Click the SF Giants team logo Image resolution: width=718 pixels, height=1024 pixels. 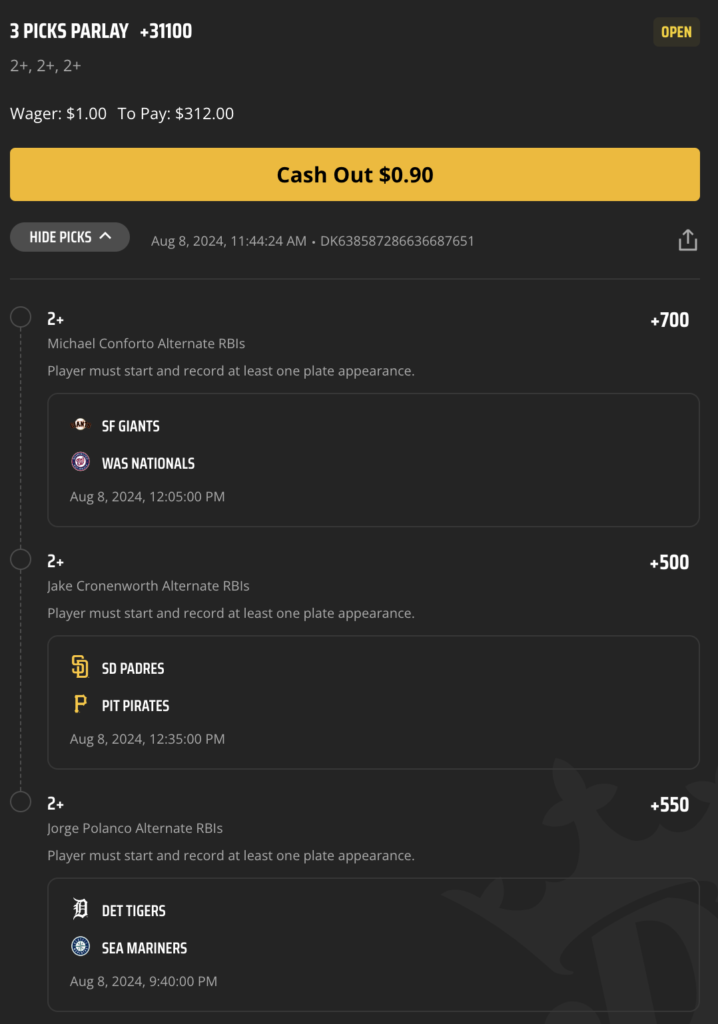[x=80, y=425]
